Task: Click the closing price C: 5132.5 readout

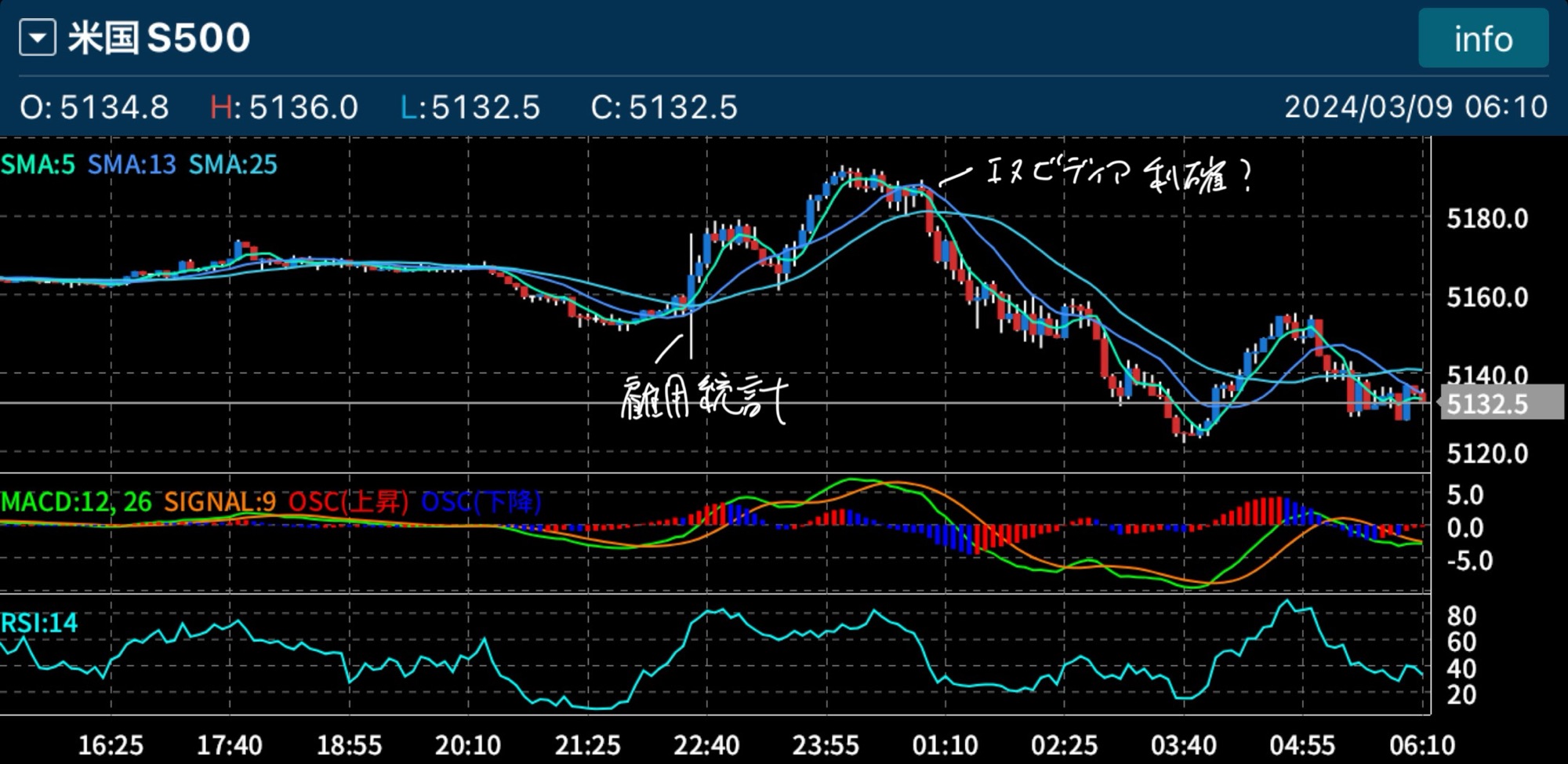Action: [x=664, y=107]
